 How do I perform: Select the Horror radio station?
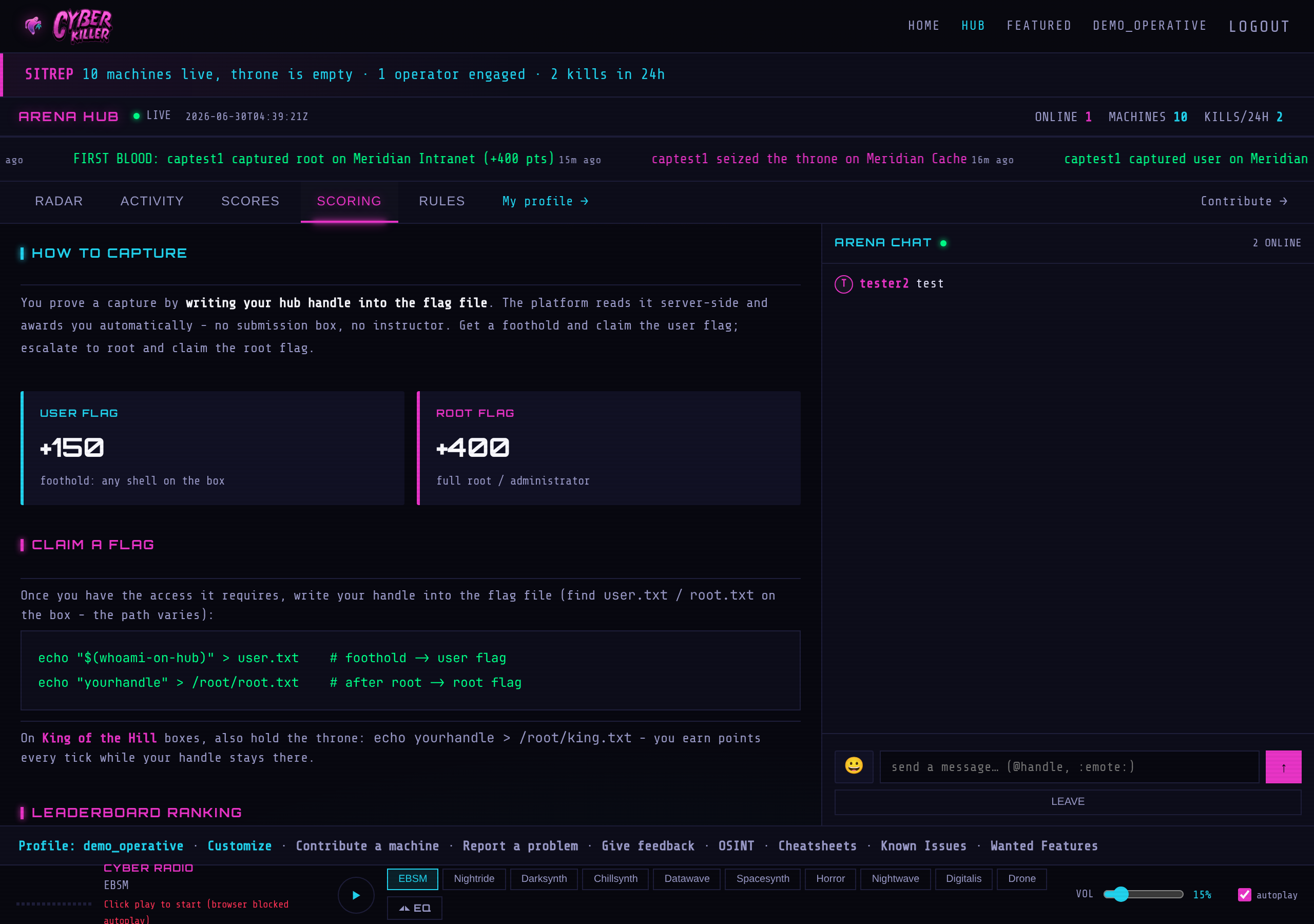[830, 879]
